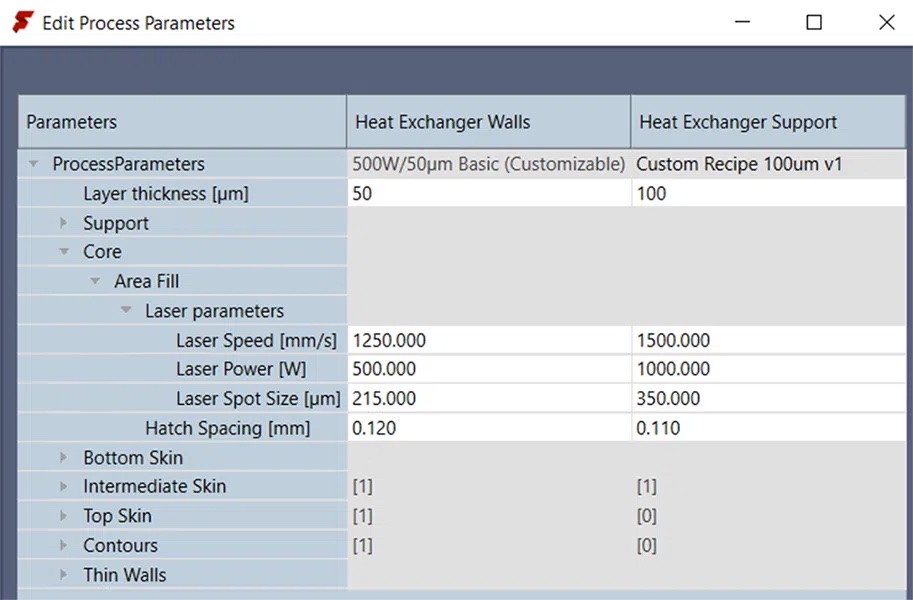Collapse the ProcessParameters root node
Image resolution: width=913 pixels, height=600 pixels.
coord(33,163)
